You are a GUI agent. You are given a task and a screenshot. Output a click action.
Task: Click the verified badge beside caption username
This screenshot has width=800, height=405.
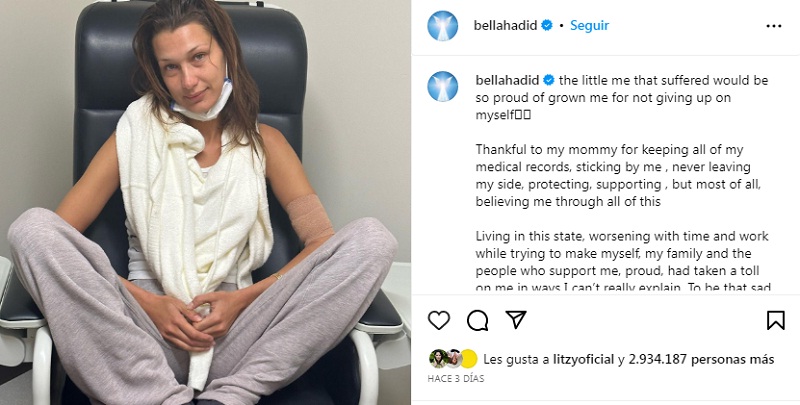click(x=549, y=80)
